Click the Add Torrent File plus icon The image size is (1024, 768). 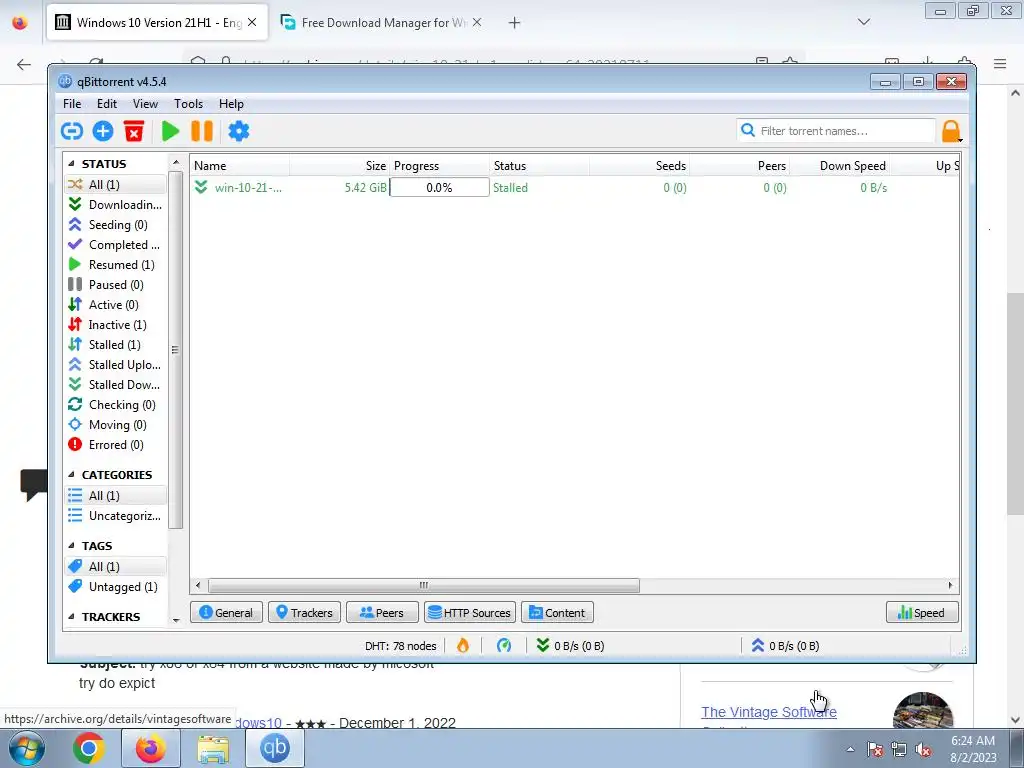click(x=103, y=131)
